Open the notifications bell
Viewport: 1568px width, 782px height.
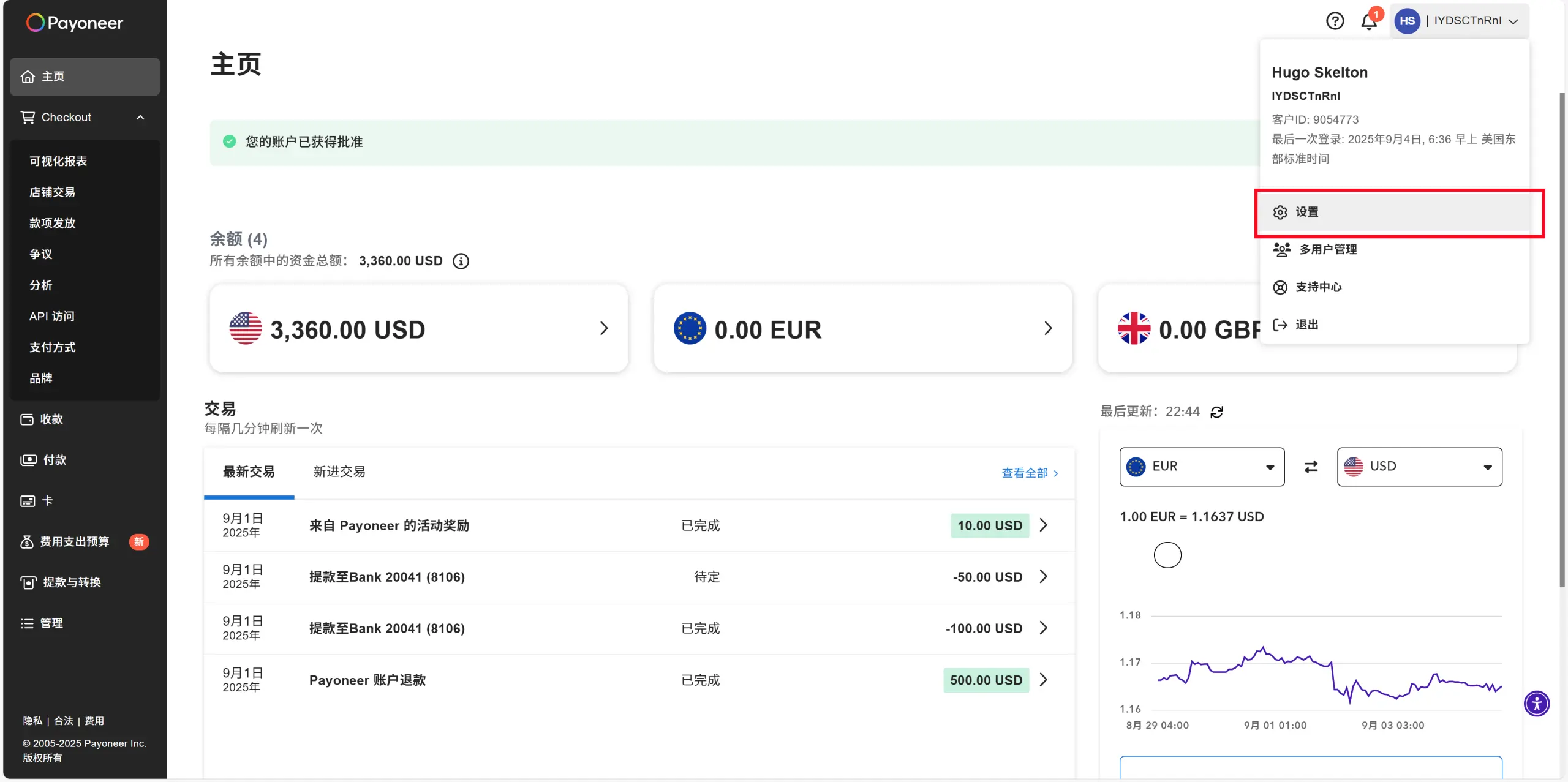[1369, 21]
